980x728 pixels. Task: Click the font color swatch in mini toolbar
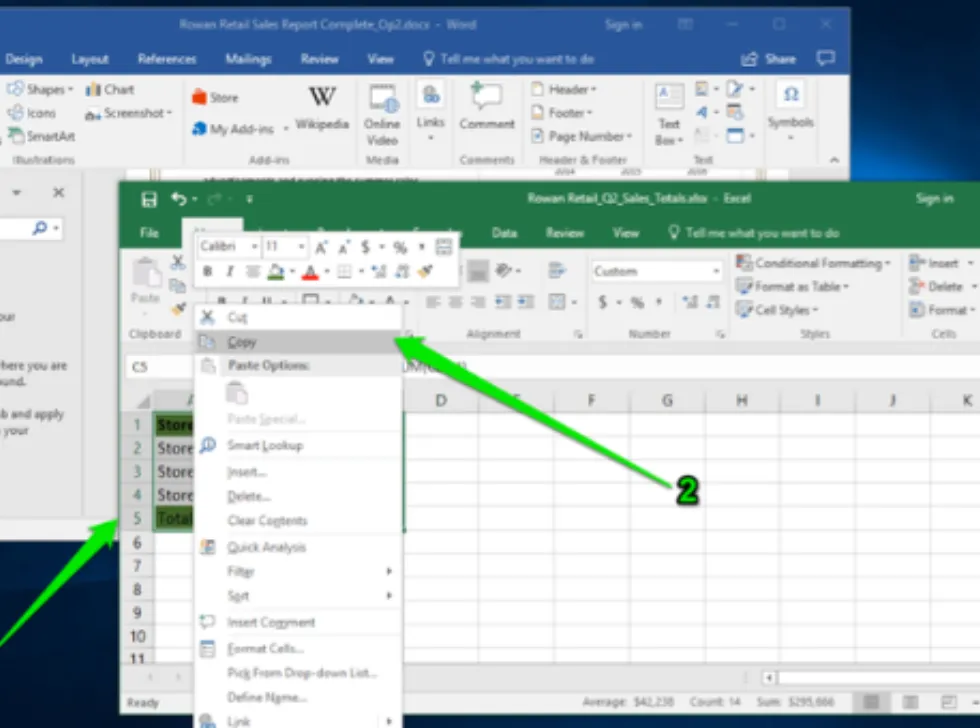(310, 271)
